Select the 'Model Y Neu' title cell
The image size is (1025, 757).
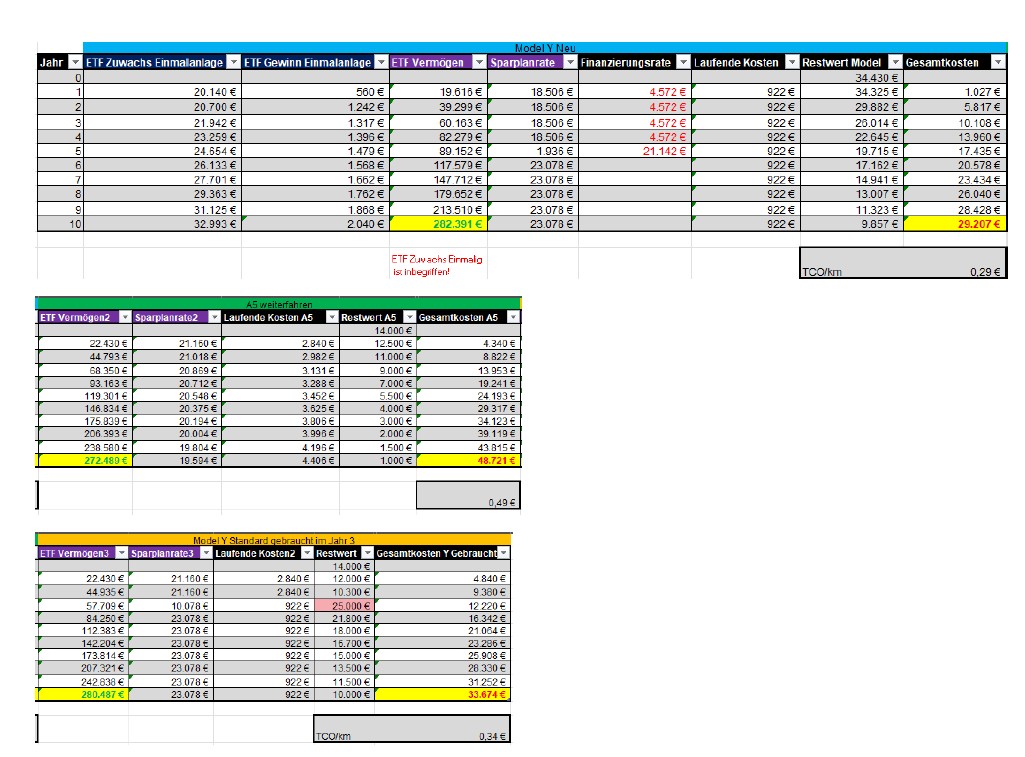[545, 48]
